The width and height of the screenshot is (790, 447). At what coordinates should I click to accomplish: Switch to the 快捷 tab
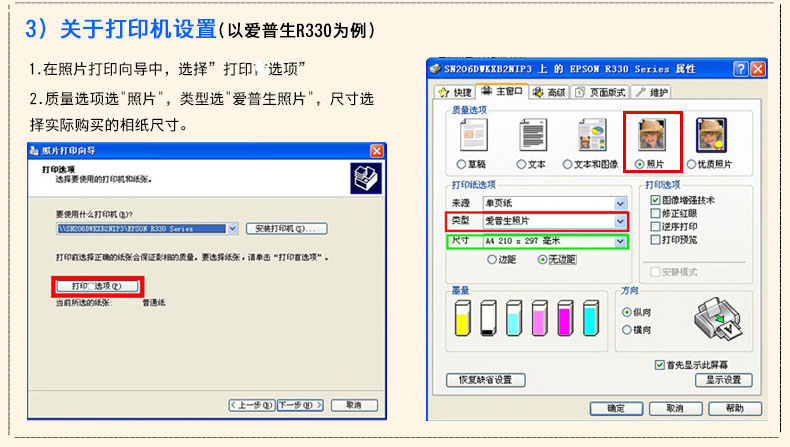(x=455, y=92)
